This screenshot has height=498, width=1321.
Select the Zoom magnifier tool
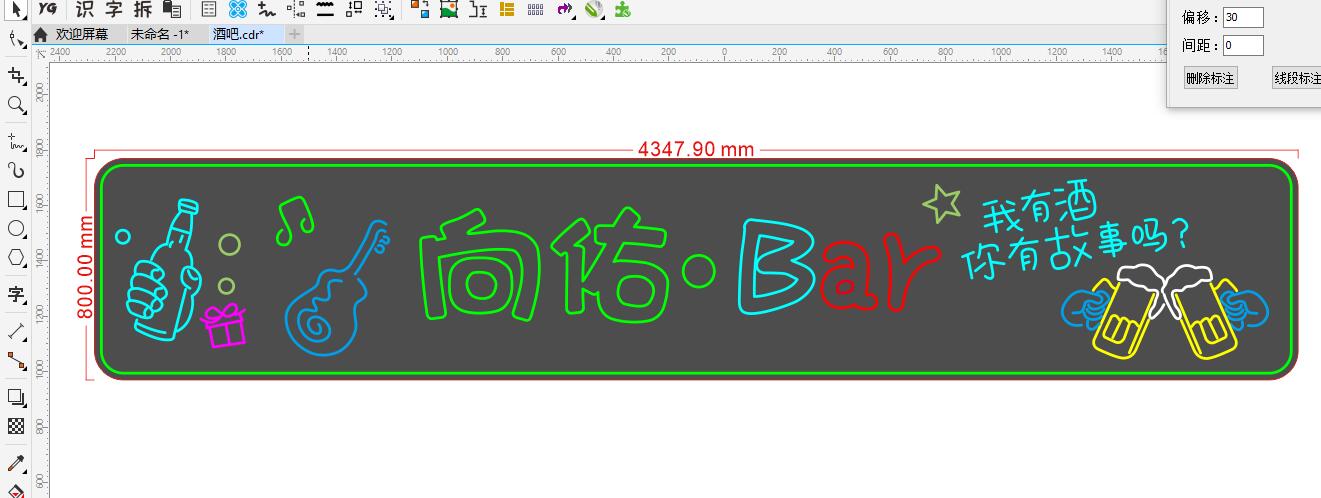pyautogui.click(x=16, y=105)
